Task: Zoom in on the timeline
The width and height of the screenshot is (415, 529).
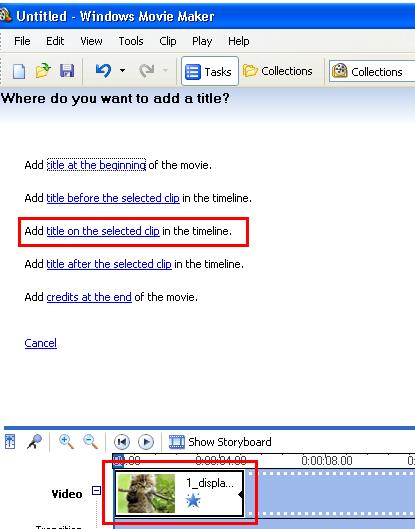Action: 66,442
